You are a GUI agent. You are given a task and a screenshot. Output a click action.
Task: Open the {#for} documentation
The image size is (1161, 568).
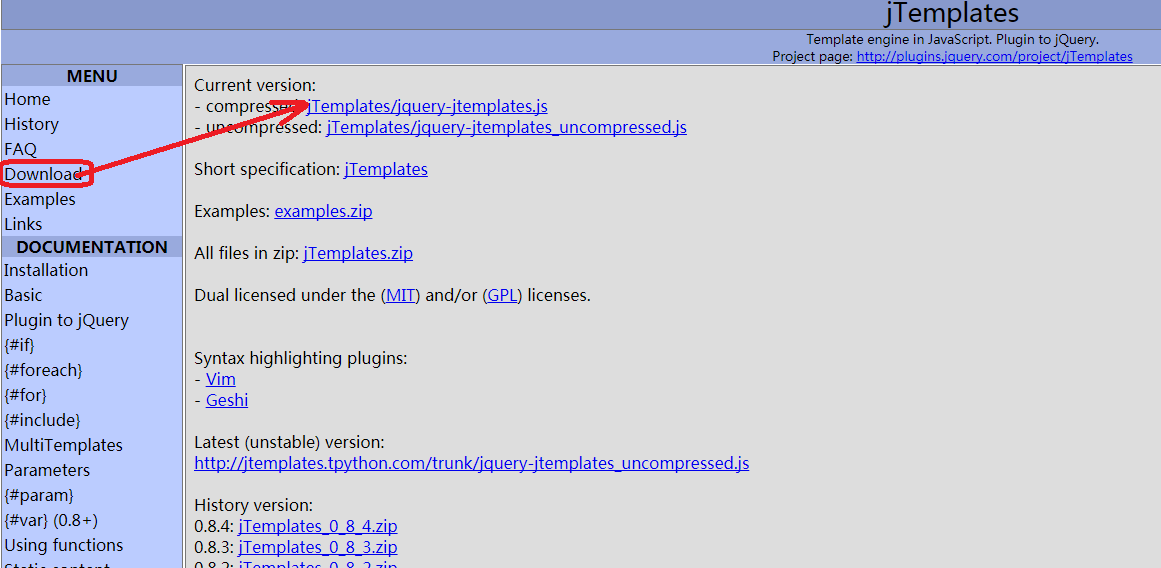[x=25, y=395]
